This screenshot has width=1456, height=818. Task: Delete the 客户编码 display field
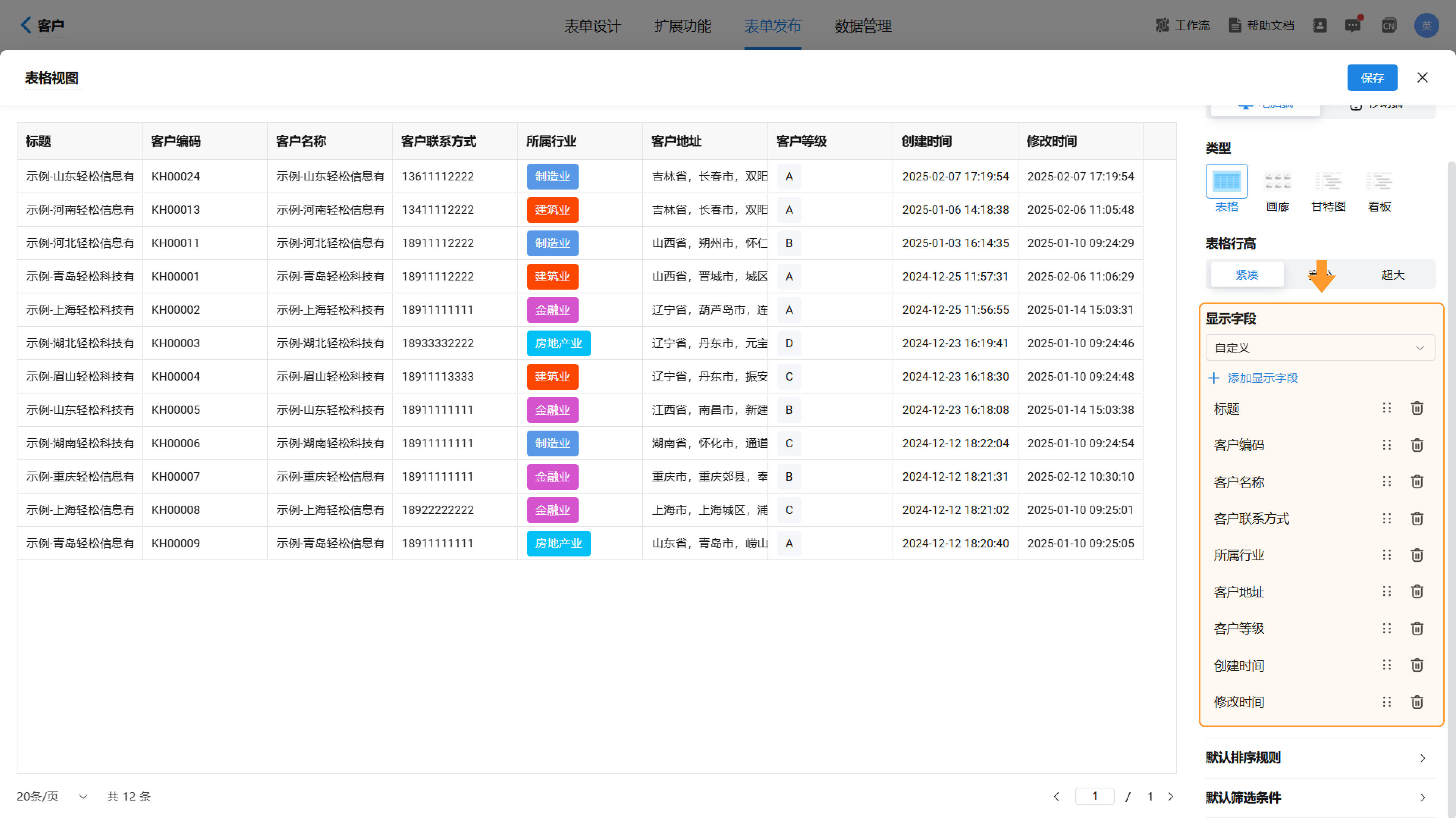tap(1417, 445)
